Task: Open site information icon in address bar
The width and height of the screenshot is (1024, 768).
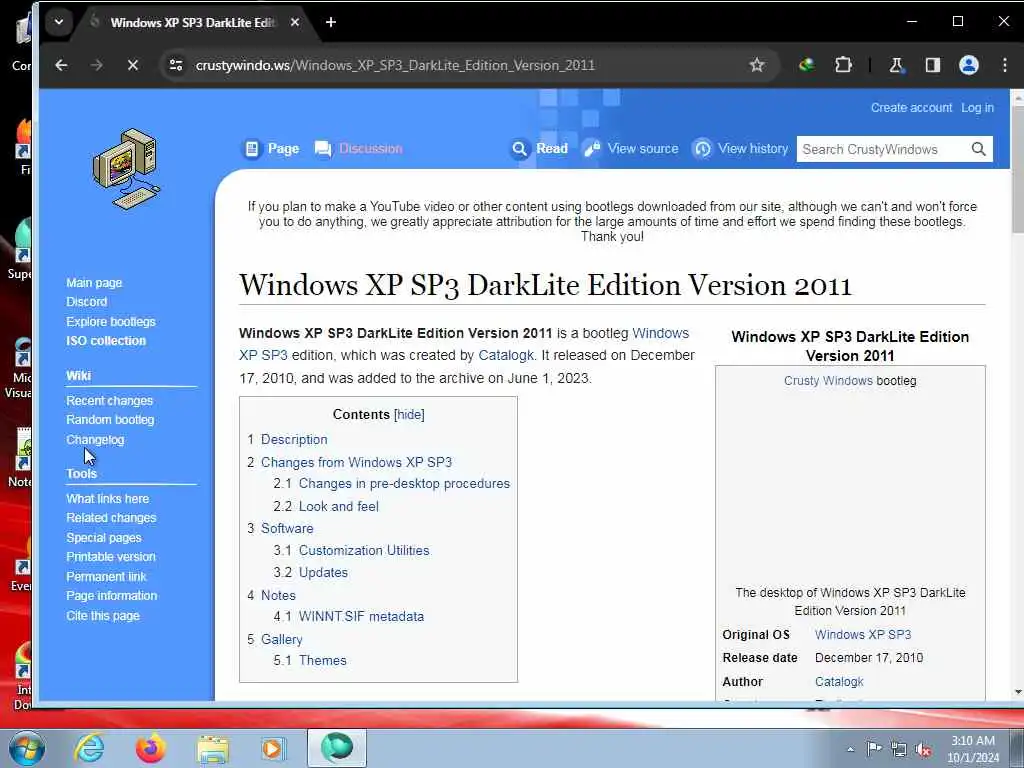Action: pos(176,65)
